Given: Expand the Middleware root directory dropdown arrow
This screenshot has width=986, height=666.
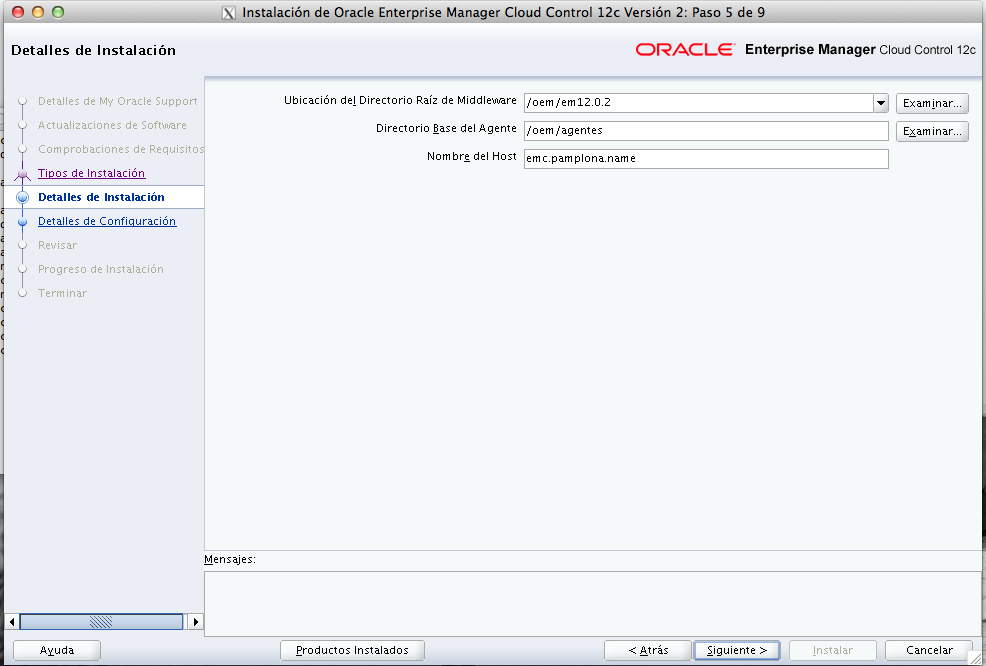Looking at the screenshot, I should point(880,103).
